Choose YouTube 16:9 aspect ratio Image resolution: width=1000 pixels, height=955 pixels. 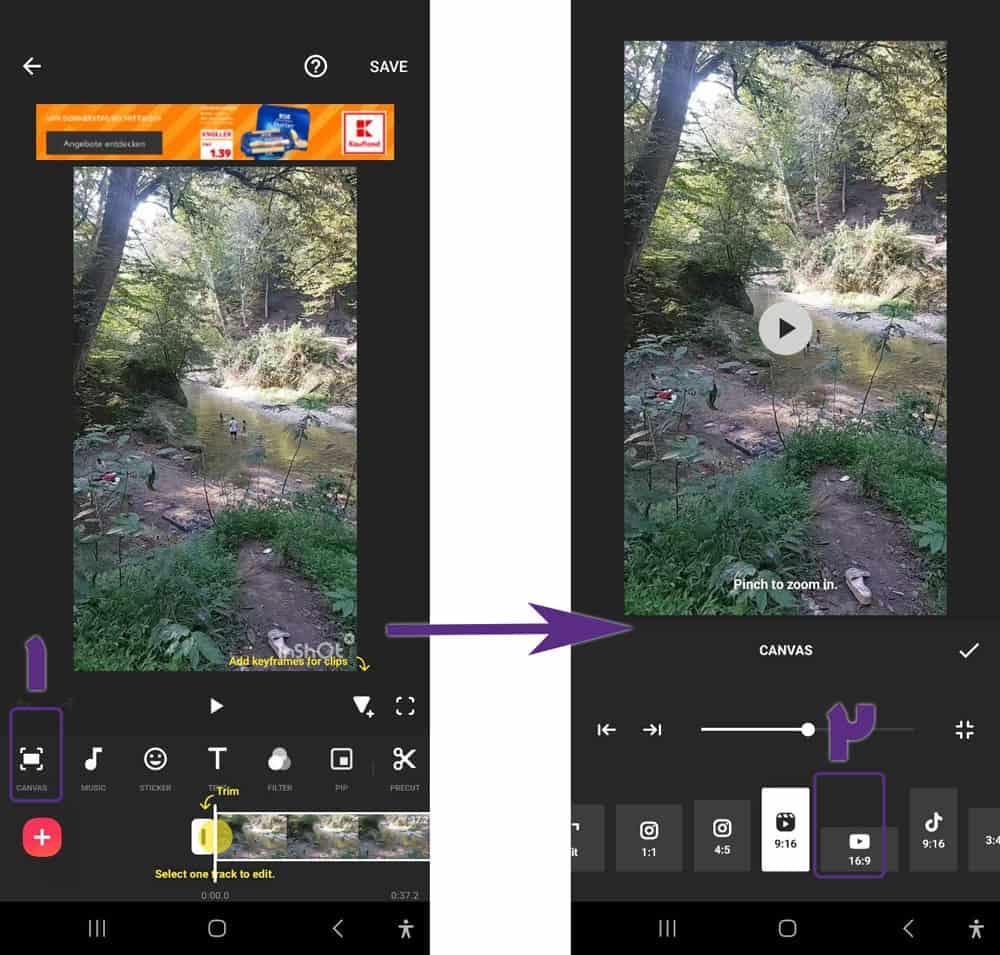pos(859,847)
